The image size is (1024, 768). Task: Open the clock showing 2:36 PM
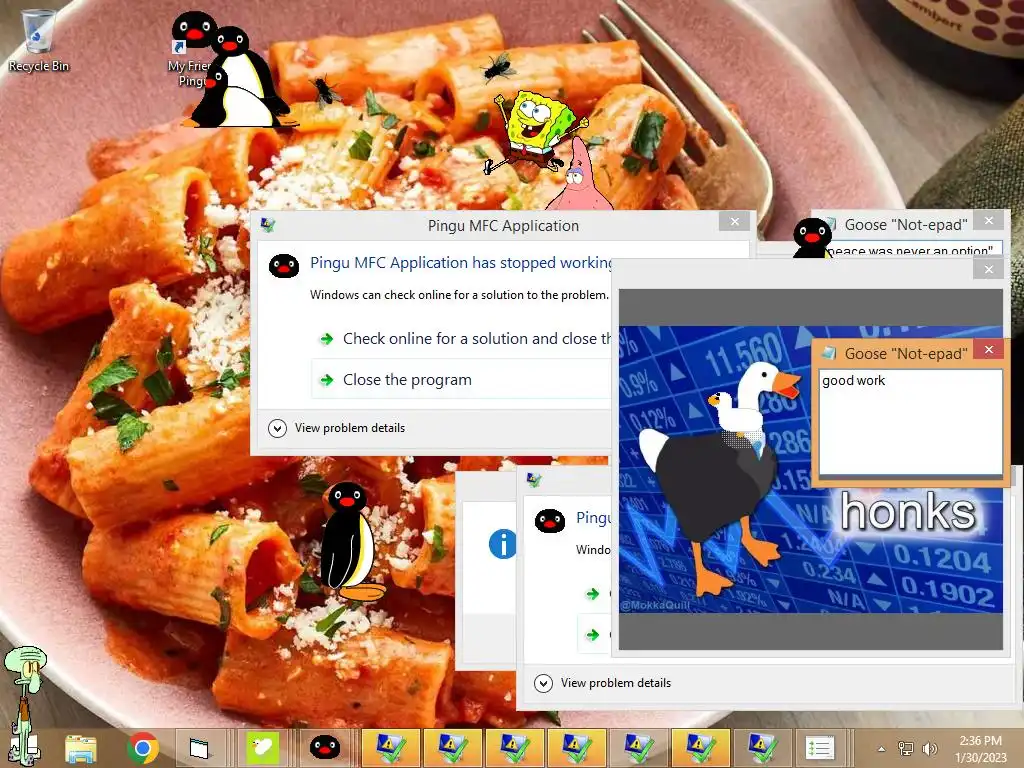981,748
